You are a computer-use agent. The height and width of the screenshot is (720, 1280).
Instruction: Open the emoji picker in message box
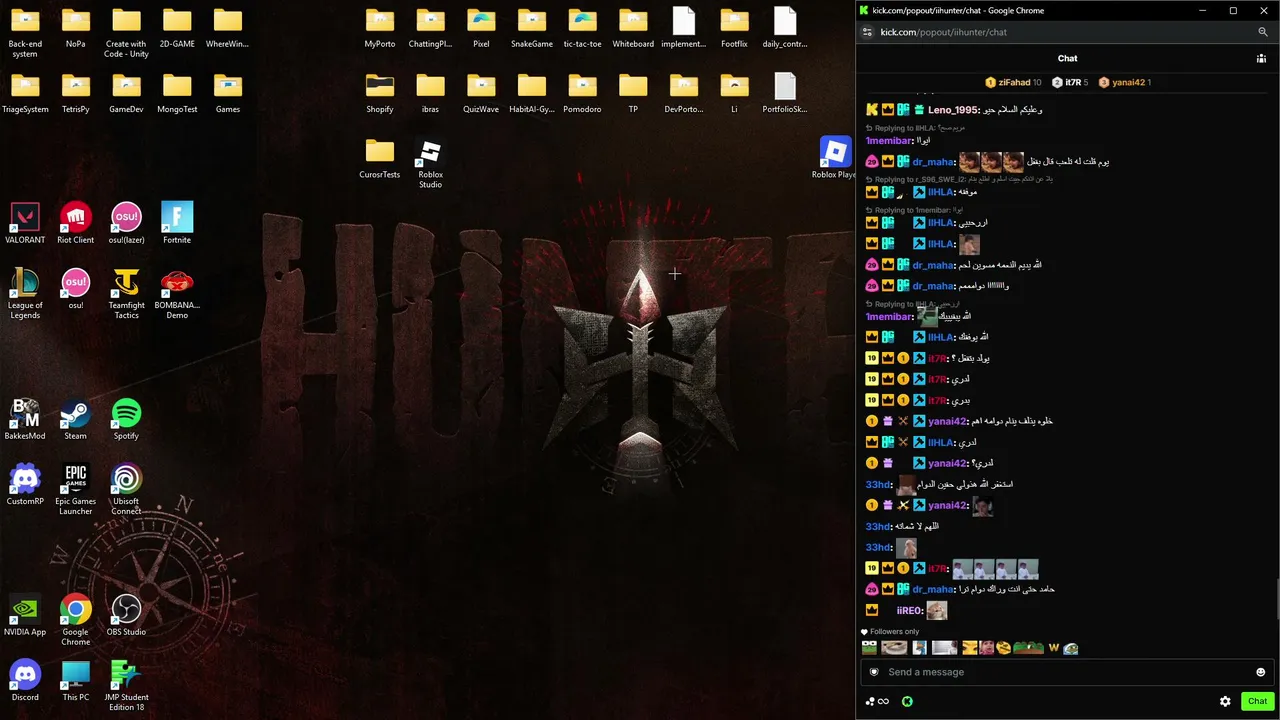1260,672
